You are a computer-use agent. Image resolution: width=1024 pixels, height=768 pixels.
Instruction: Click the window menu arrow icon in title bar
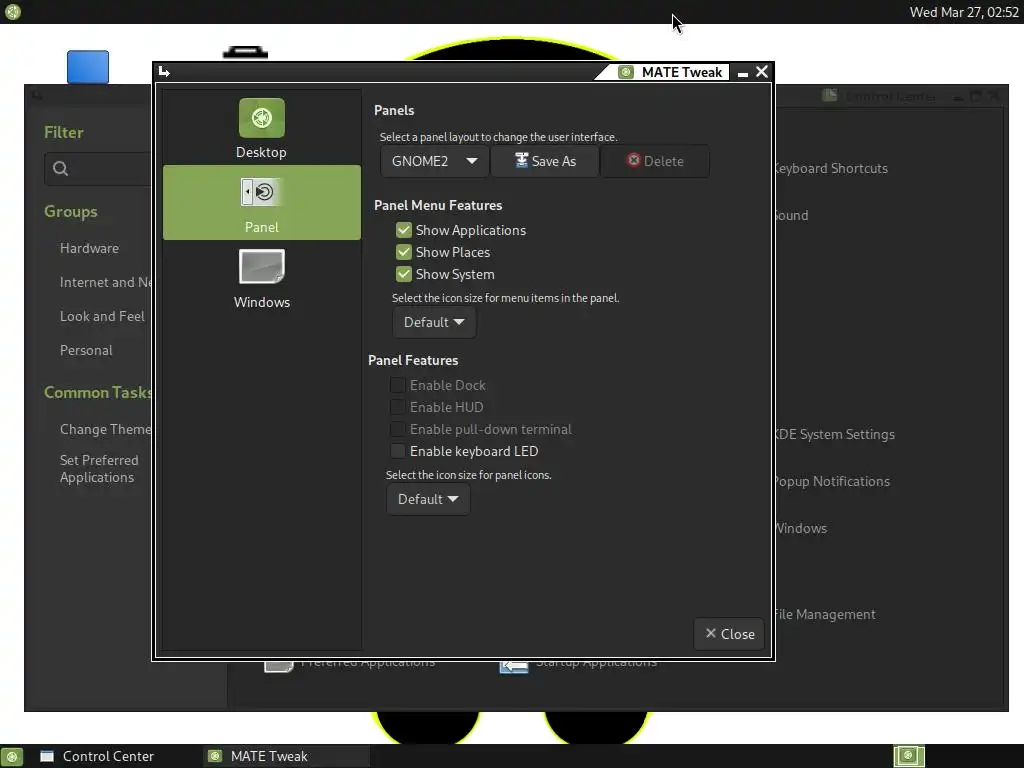[164, 72]
